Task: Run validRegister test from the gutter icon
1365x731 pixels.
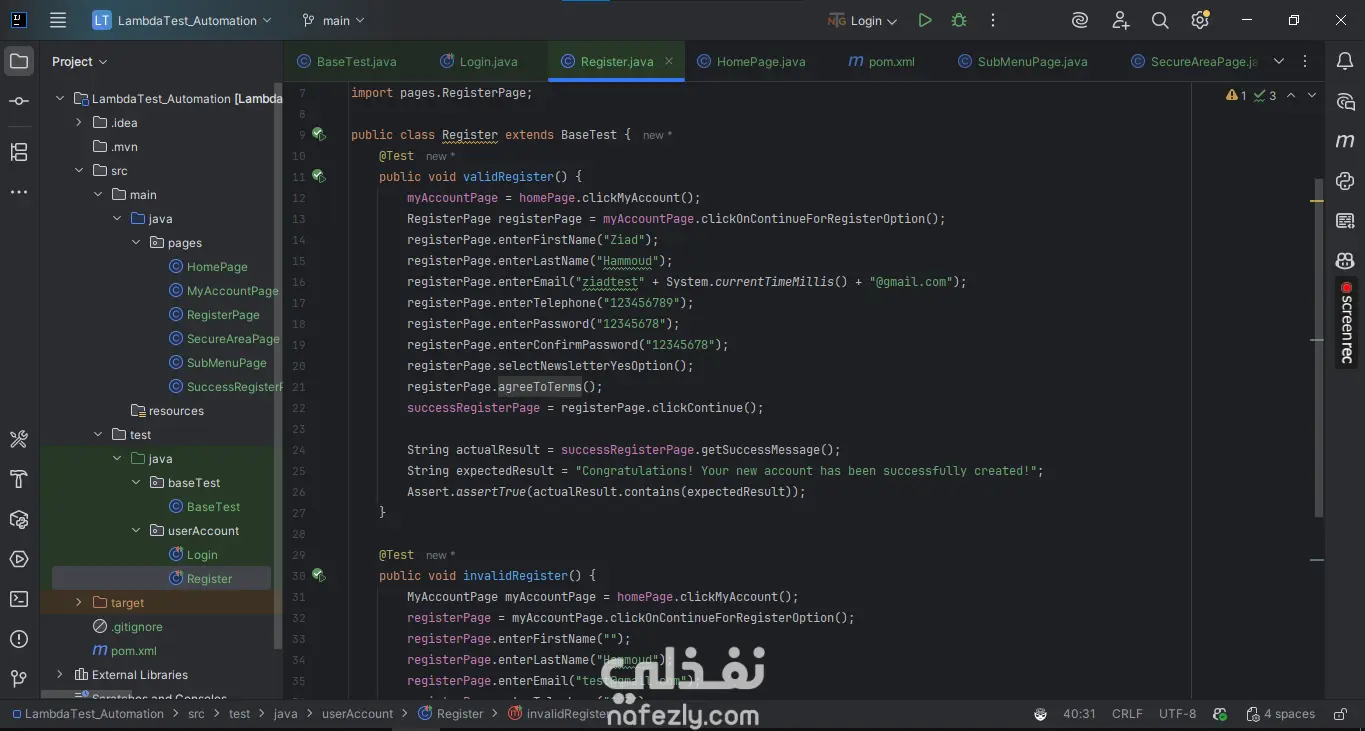Action: click(x=318, y=176)
